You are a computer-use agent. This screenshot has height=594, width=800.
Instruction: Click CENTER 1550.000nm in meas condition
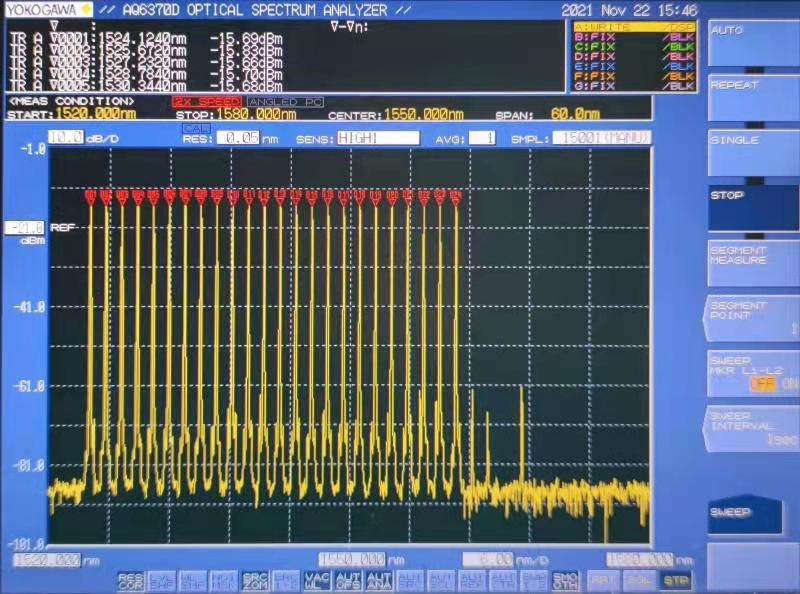coord(396,114)
